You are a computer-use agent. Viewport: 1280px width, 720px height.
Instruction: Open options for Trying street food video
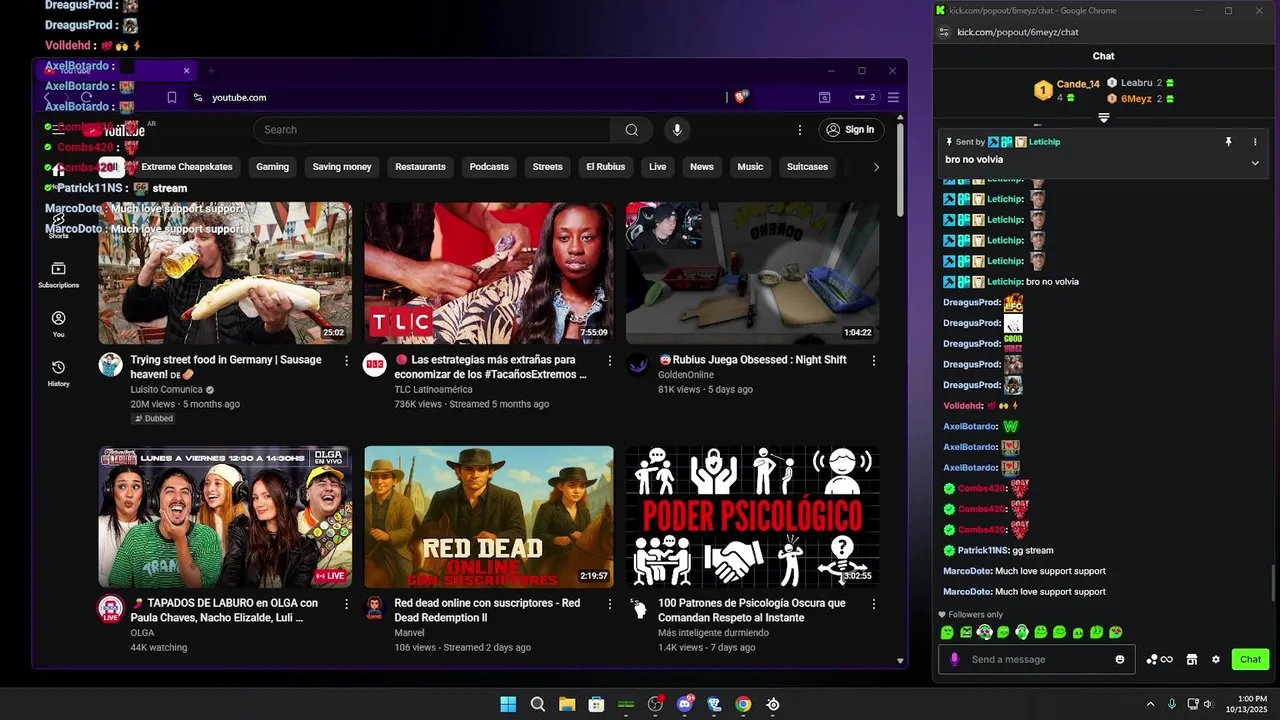coord(347,360)
